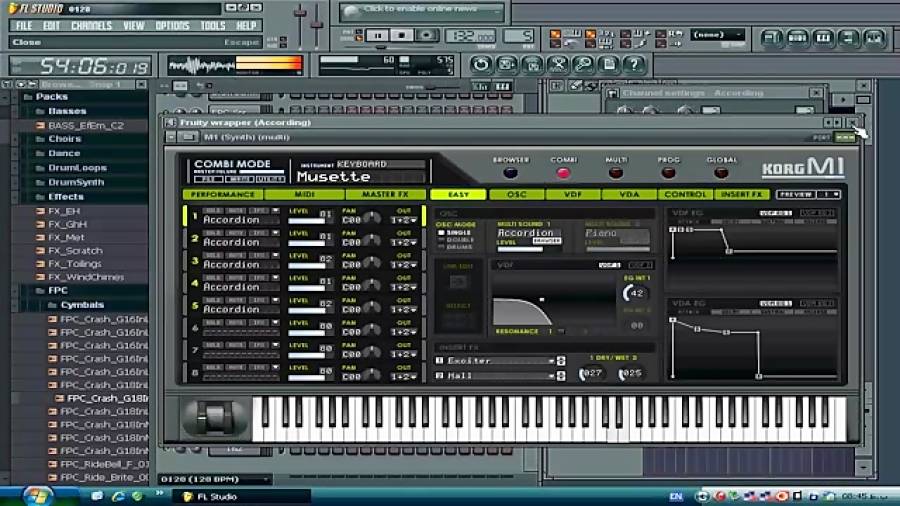Open OUT 1+2 dropdown for timbre 8
Image resolution: width=900 pixels, height=506 pixels.
coord(404,377)
